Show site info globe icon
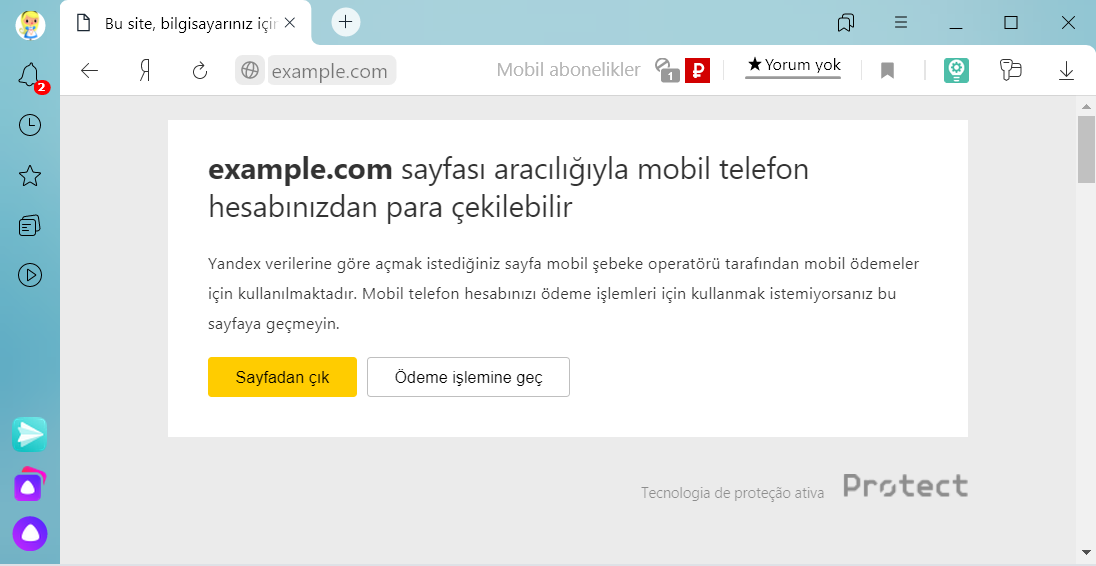 tap(250, 70)
